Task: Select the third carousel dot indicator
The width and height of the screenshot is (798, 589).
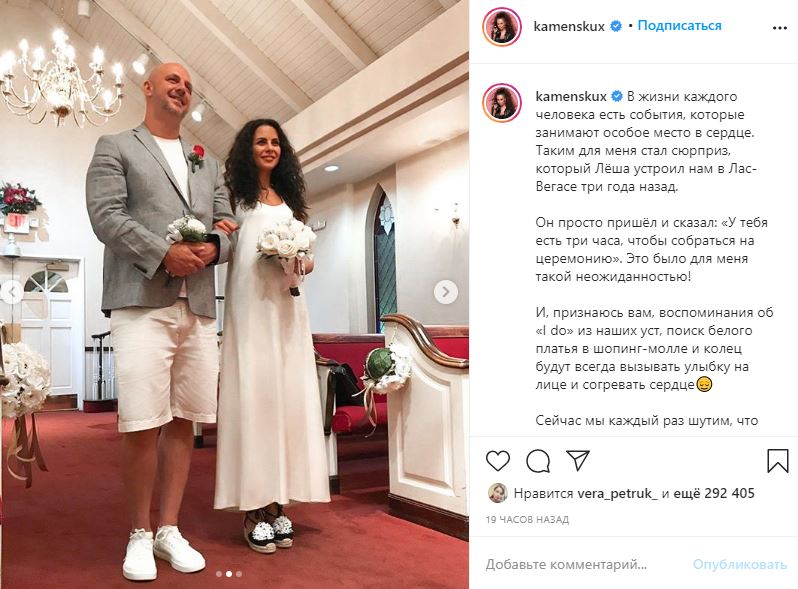Action: pyautogui.click(x=239, y=574)
